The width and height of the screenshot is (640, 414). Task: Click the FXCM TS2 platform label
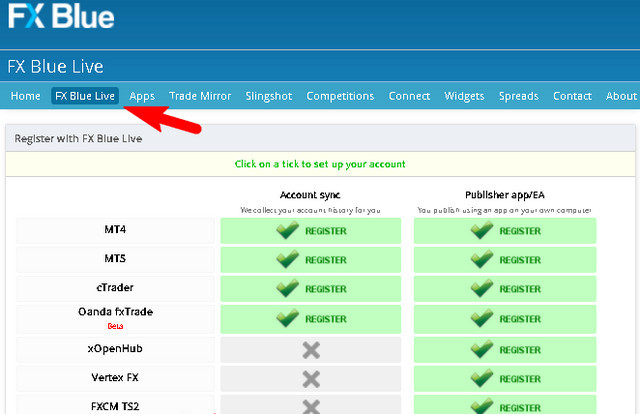coord(115,406)
